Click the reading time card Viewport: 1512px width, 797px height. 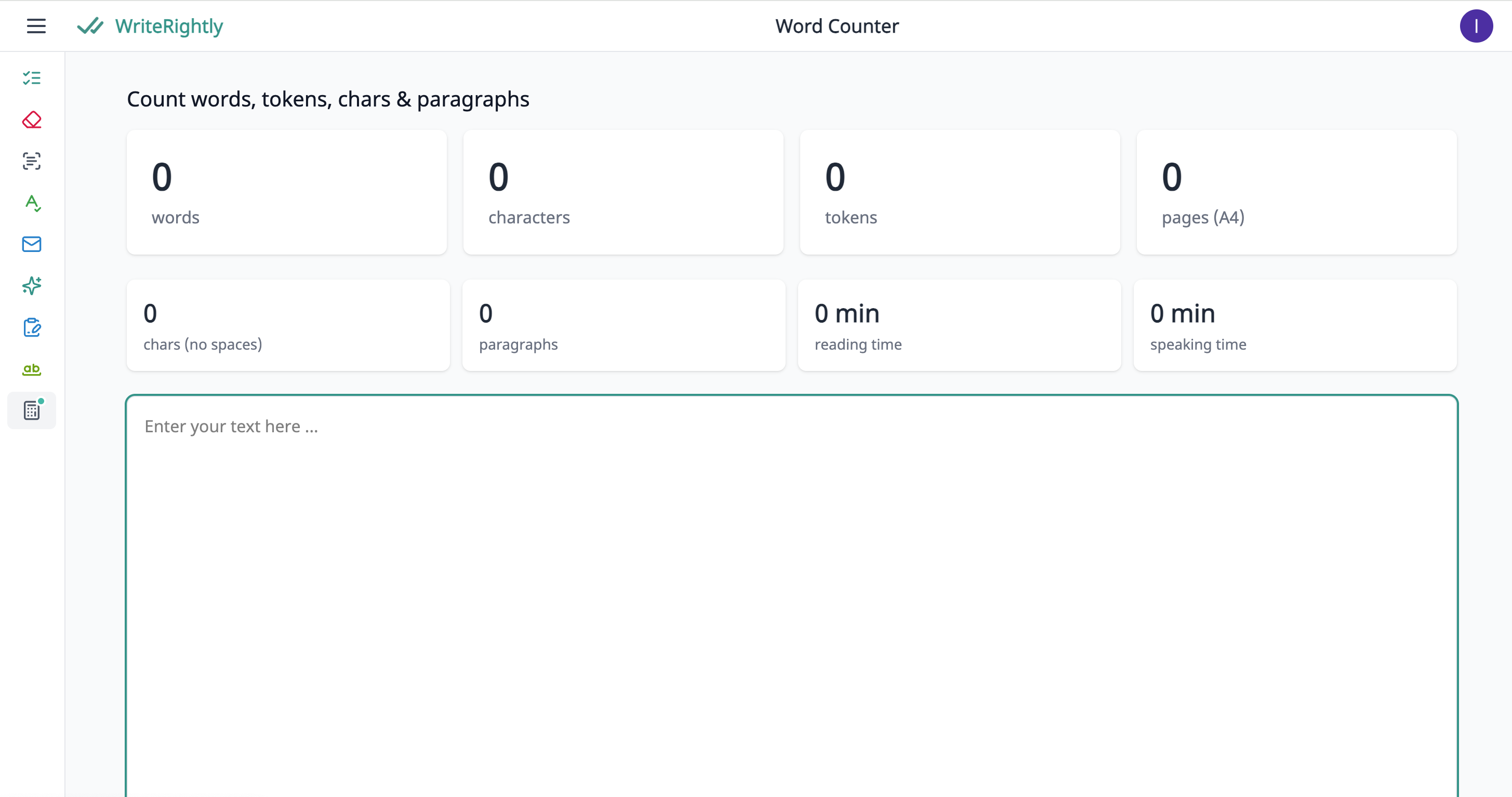click(959, 325)
